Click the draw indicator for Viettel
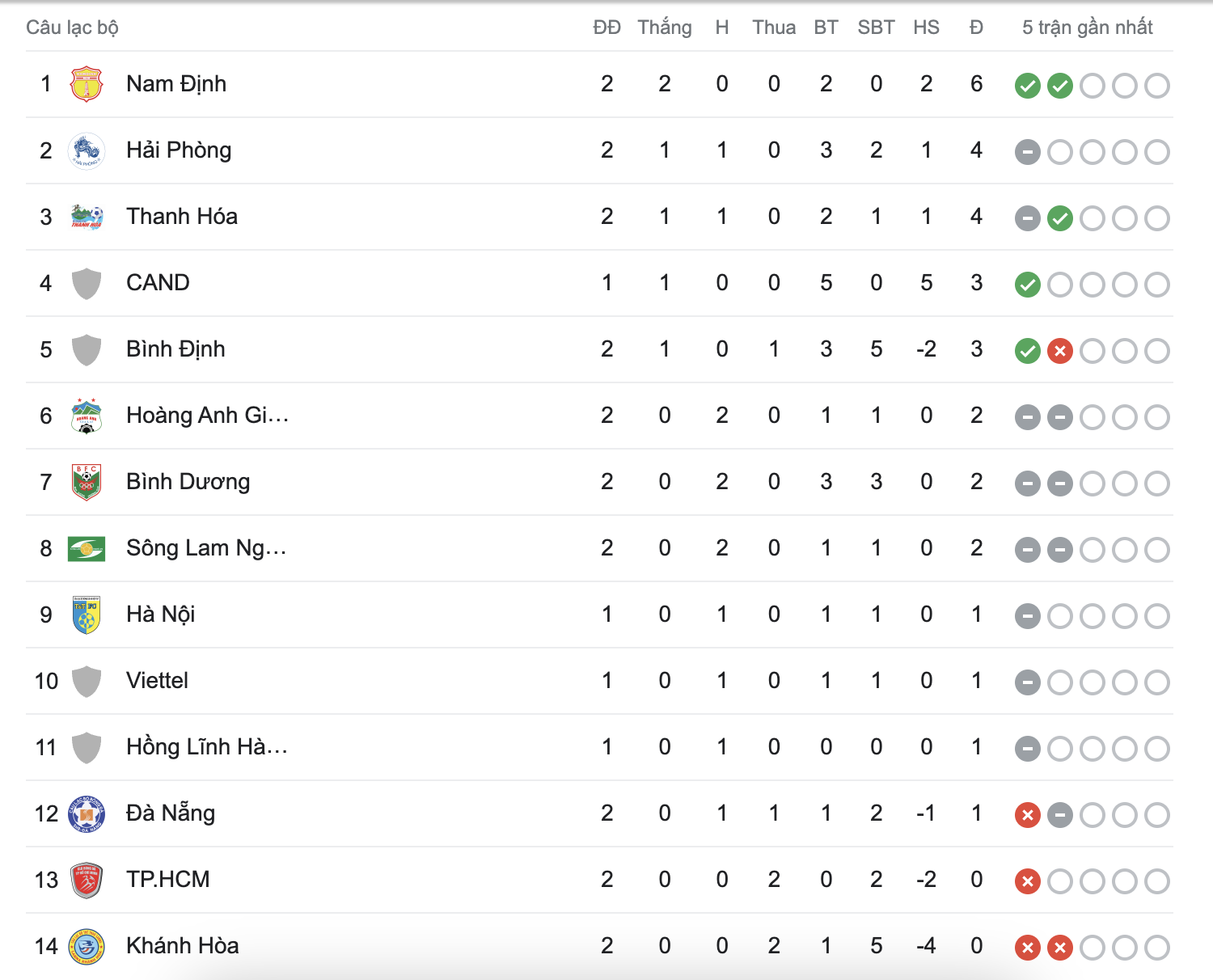The width and height of the screenshot is (1213, 980). [x=1027, y=682]
